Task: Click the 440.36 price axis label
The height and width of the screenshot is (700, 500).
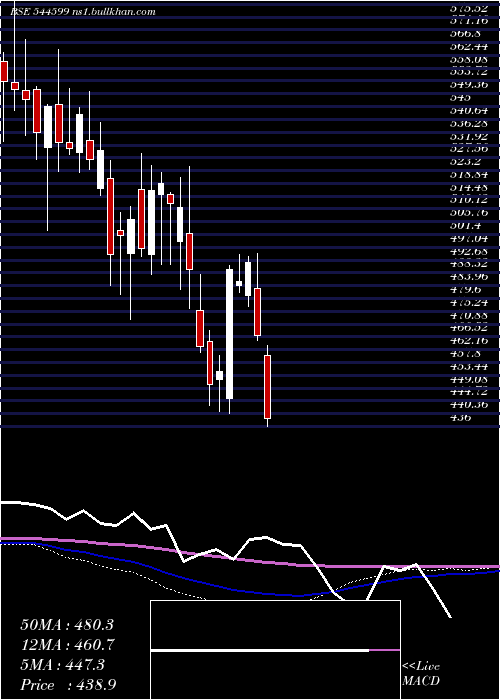Action: (x=467, y=405)
